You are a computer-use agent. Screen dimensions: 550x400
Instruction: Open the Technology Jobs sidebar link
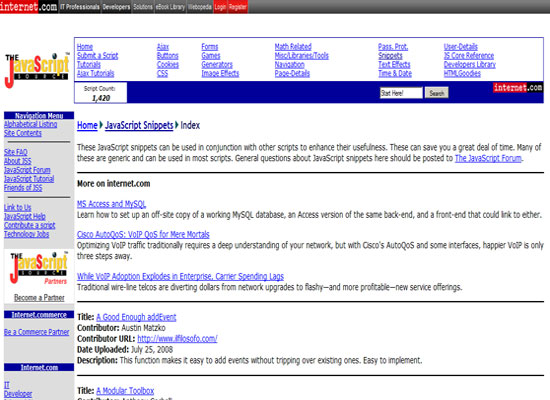pyautogui.click(x=26, y=234)
